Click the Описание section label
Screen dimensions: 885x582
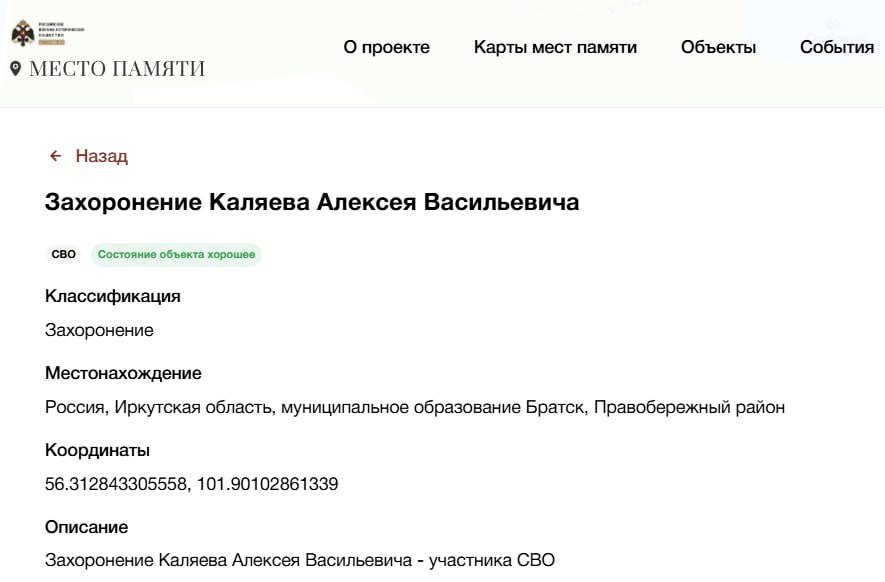[x=87, y=527]
